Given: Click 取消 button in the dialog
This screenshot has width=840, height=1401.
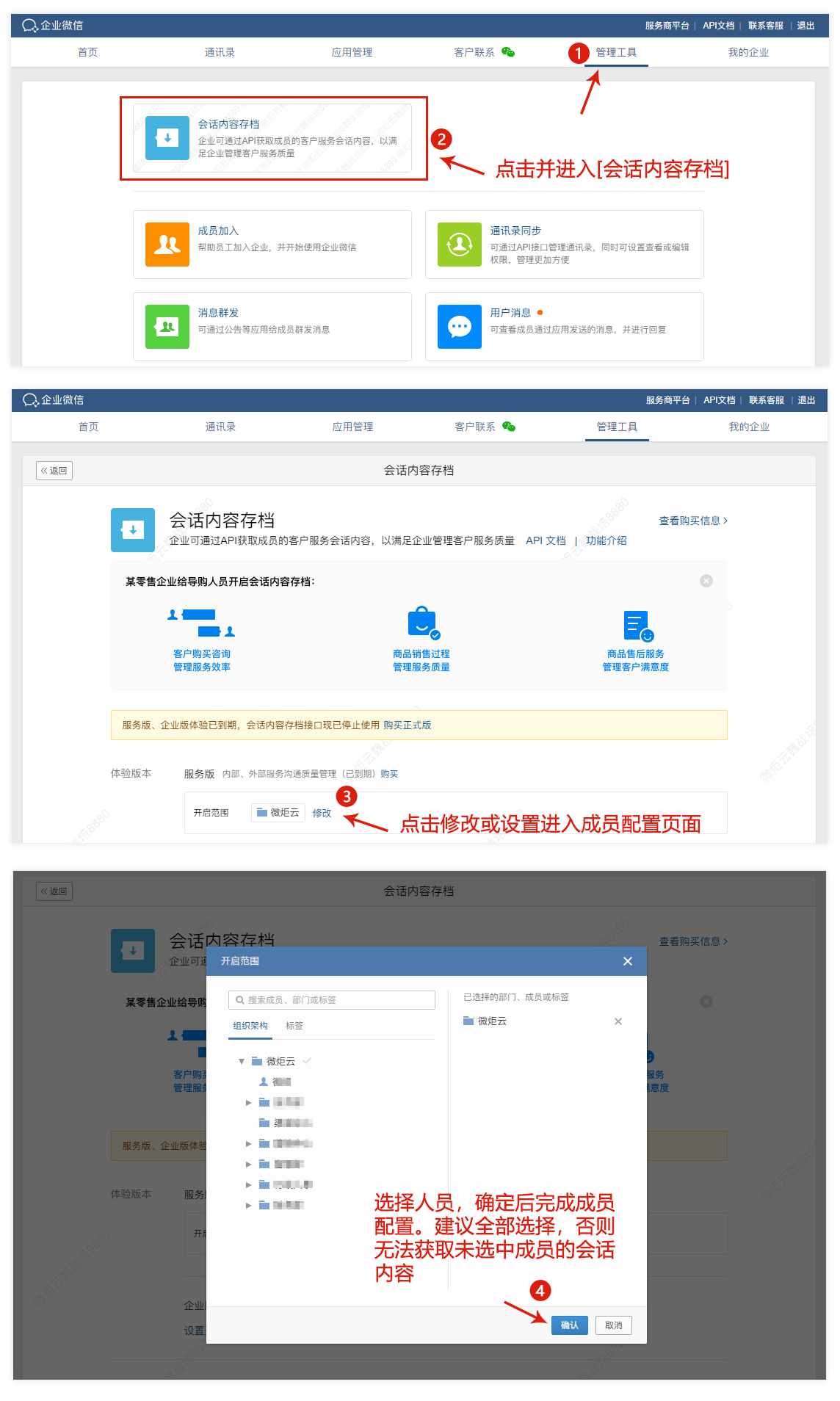Looking at the screenshot, I should click(614, 1325).
